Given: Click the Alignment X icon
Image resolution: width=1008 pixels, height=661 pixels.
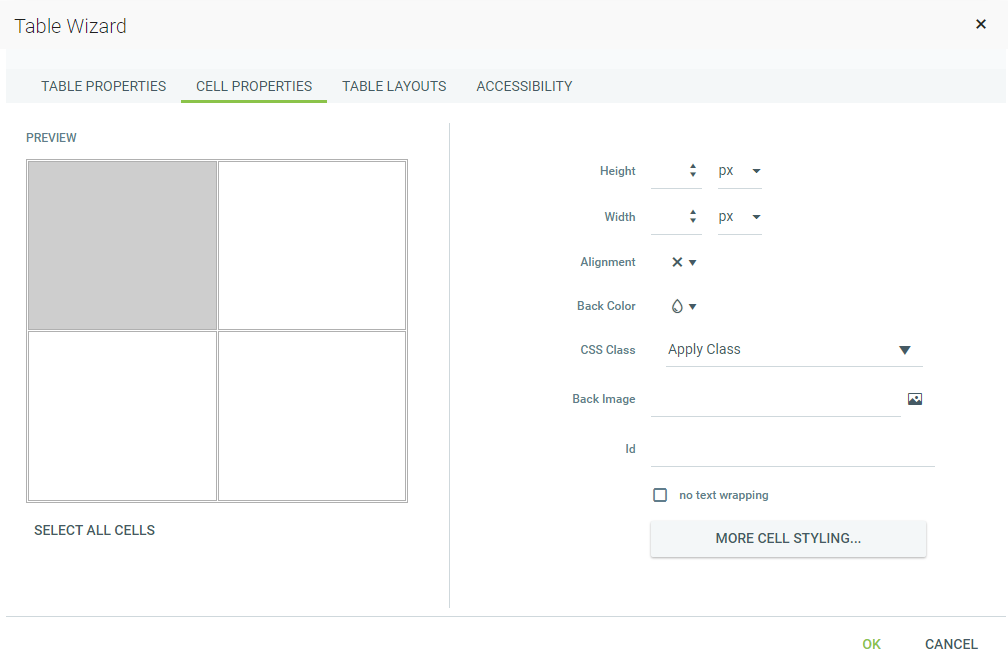Looking at the screenshot, I should point(677,262).
